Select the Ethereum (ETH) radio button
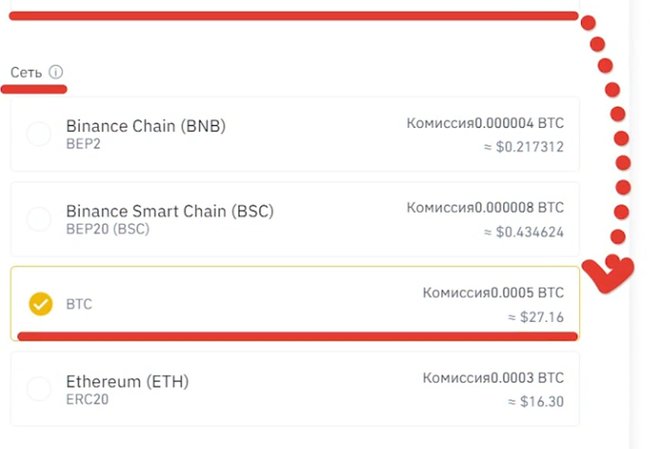The height and width of the screenshot is (449, 650). point(39,388)
